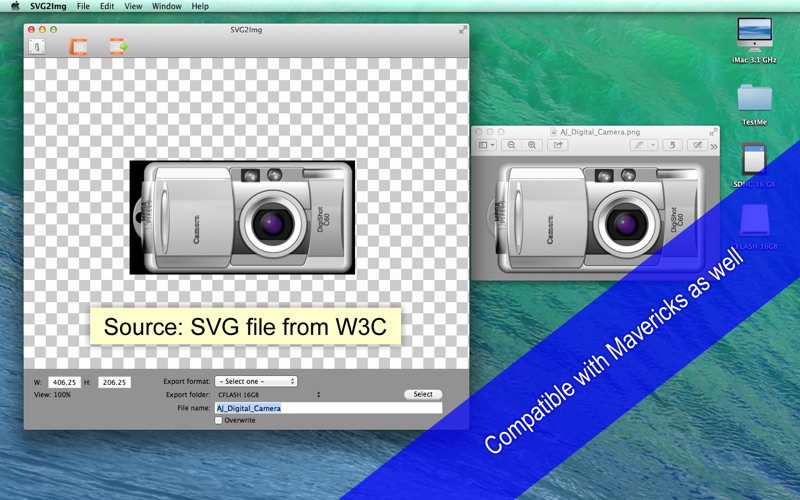Zoom in on AJ_Digital_Camera.png in Preview
Viewport: 800px width, 500px height.
[x=532, y=145]
